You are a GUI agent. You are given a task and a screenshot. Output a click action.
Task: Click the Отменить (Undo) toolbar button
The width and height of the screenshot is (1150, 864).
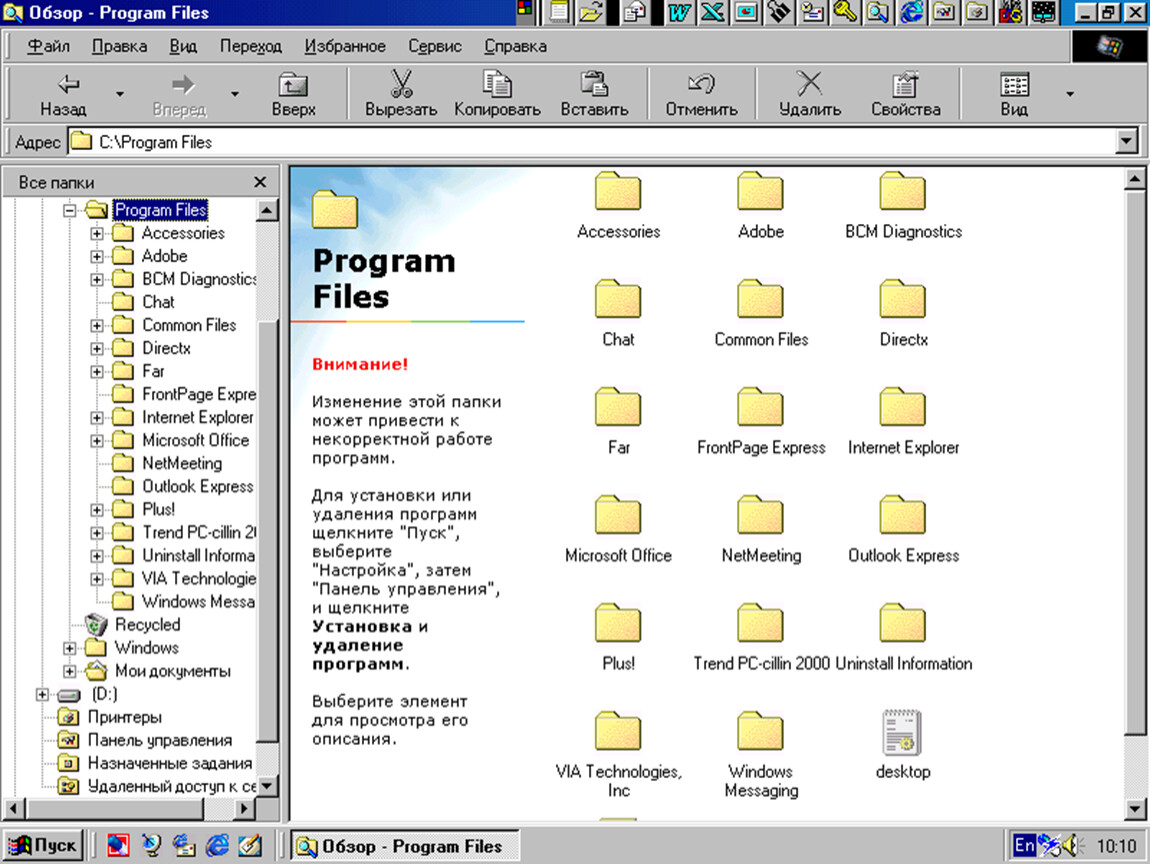(701, 95)
